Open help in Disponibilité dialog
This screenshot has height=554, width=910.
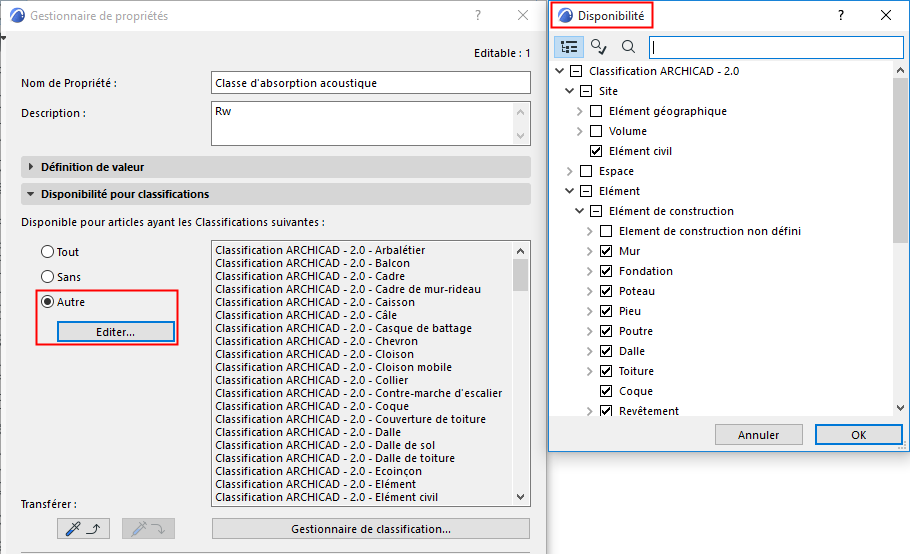[x=841, y=16]
